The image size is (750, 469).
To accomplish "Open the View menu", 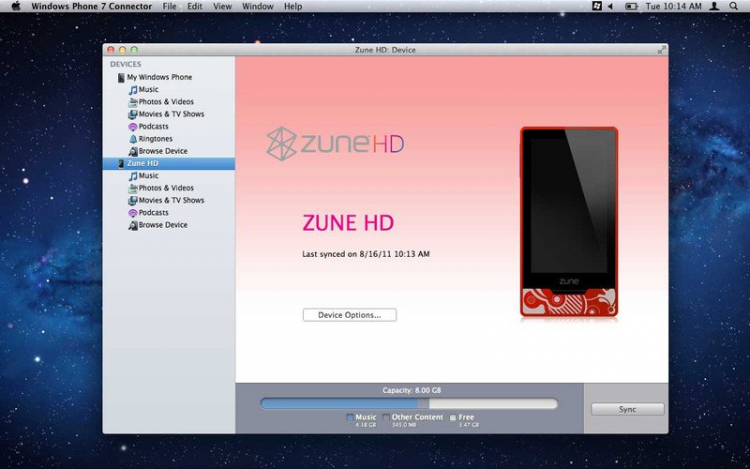I will [222, 6].
